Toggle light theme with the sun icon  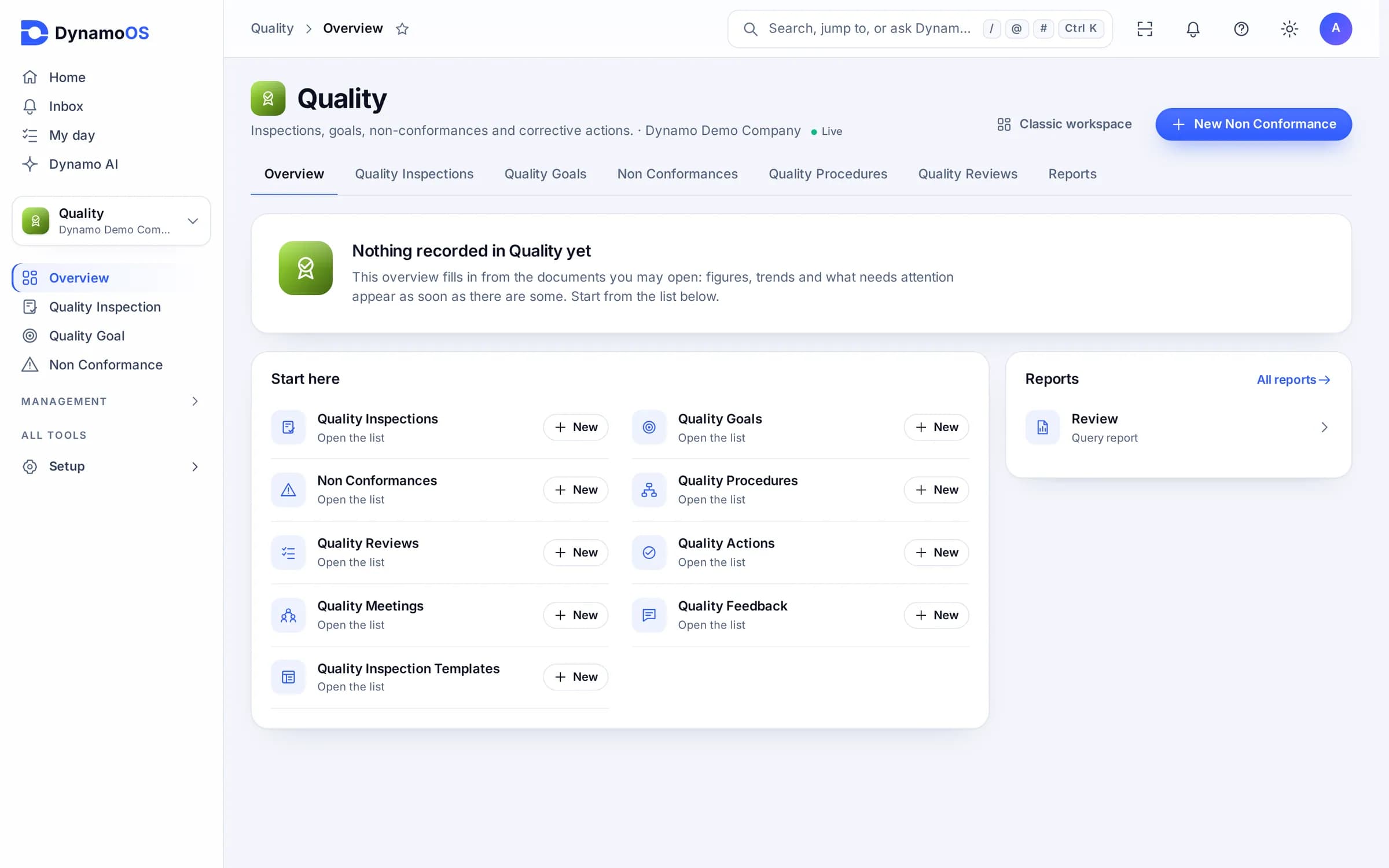click(x=1289, y=29)
